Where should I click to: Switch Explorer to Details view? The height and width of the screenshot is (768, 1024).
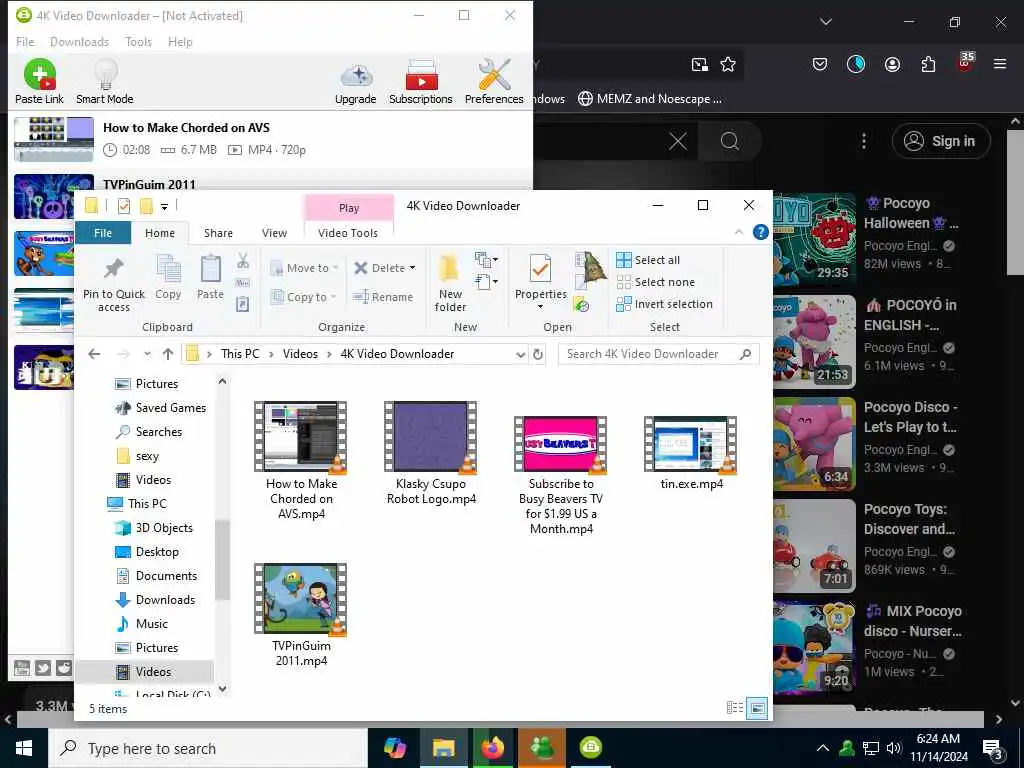click(735, 708)
